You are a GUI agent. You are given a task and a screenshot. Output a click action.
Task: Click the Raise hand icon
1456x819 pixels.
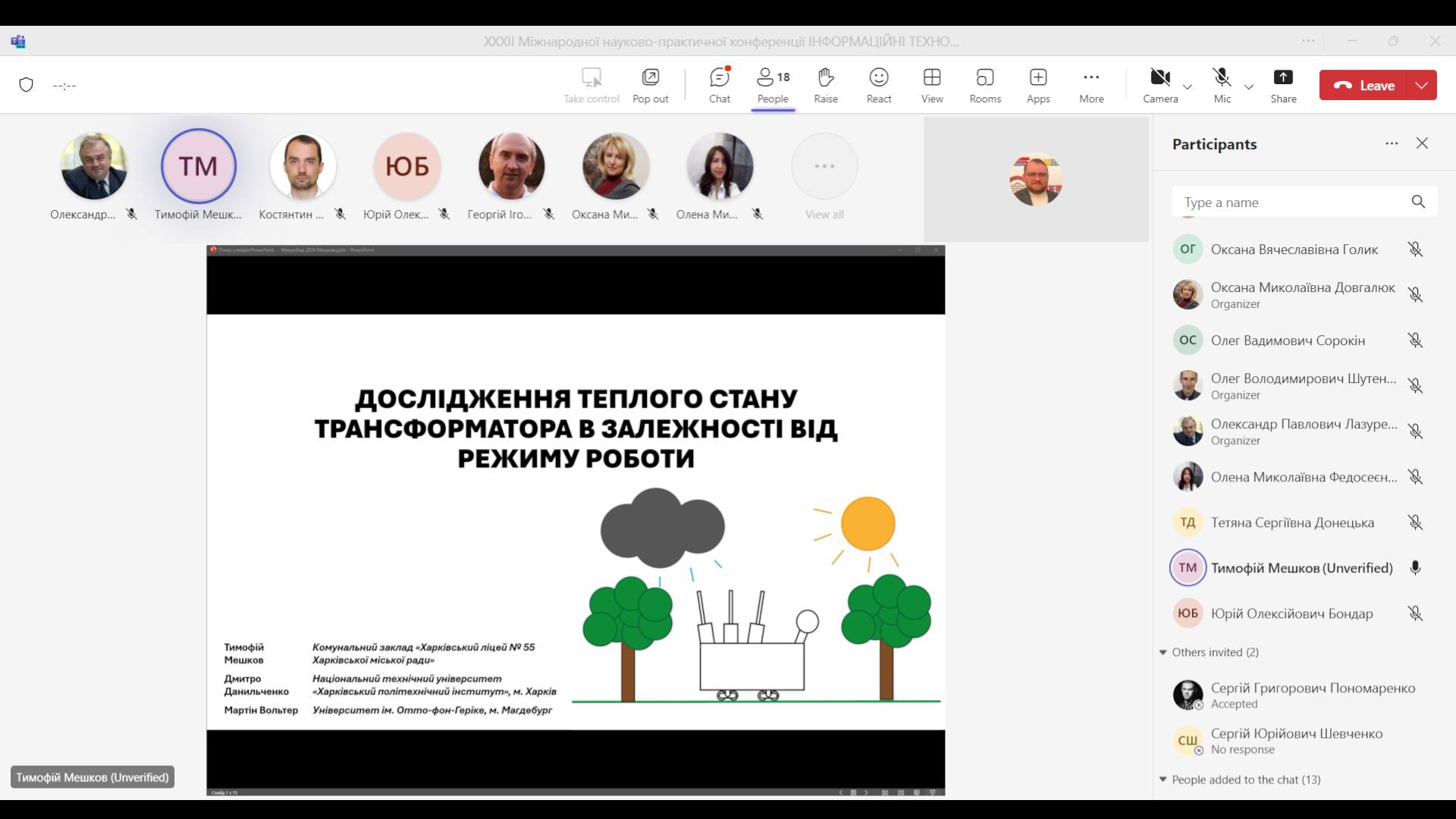click(x=825, y=85)
